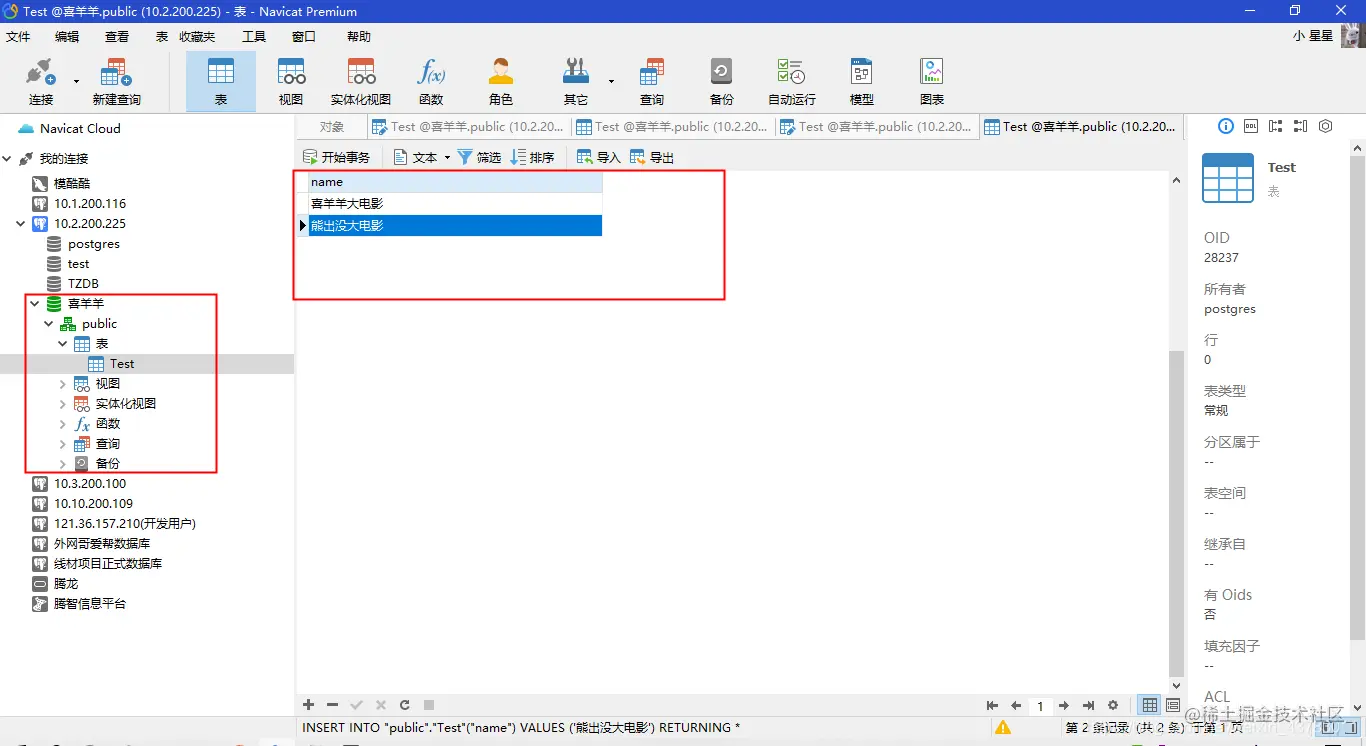The image size is (1366, 746).
Task: Switch to grid view
Action: click(x=1150, y=705)
